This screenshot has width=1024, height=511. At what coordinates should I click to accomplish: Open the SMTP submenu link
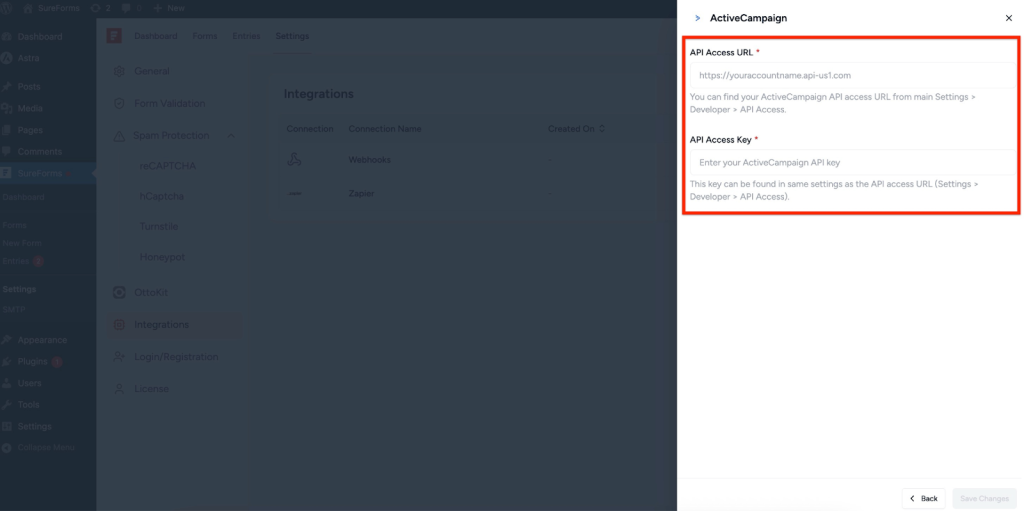pos(13,309)
